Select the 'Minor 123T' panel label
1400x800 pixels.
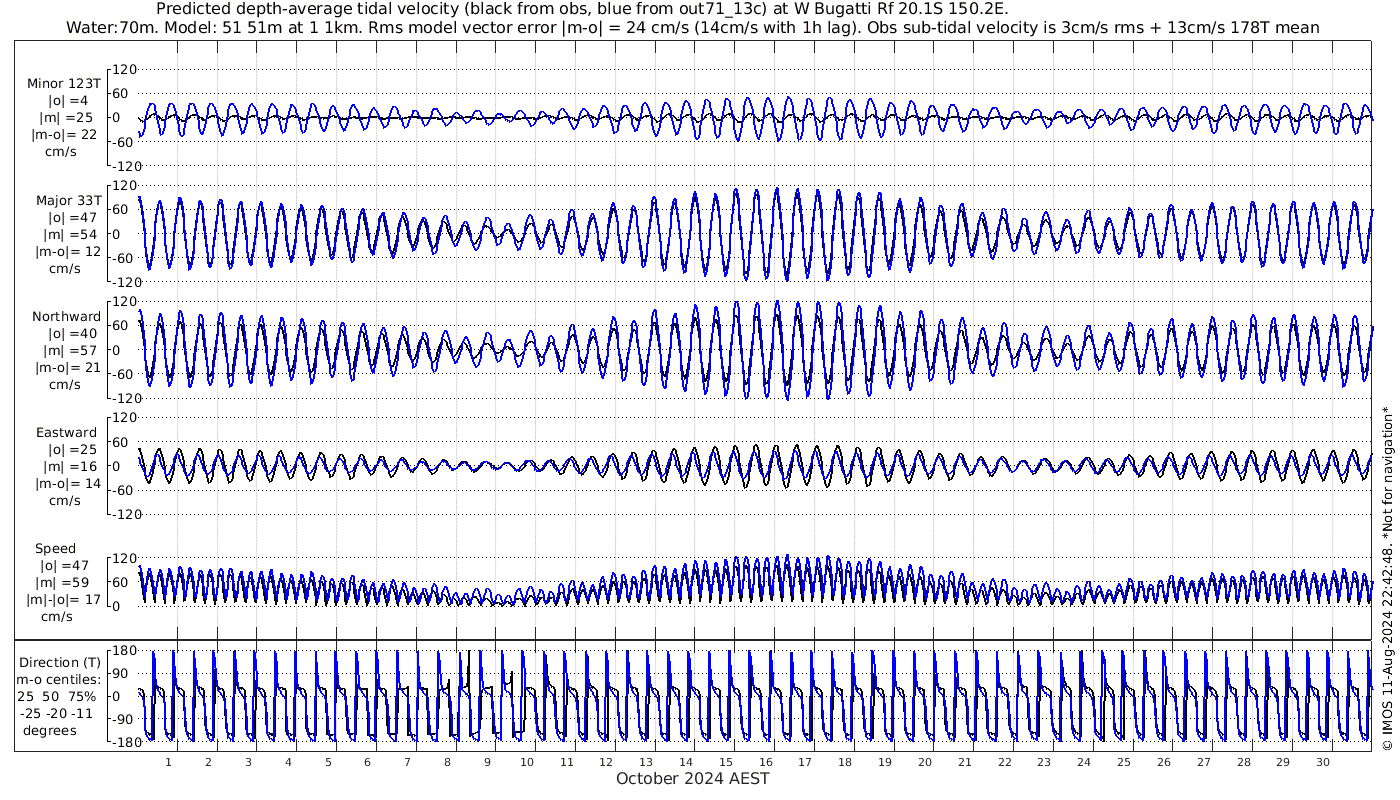pos(65,84)
